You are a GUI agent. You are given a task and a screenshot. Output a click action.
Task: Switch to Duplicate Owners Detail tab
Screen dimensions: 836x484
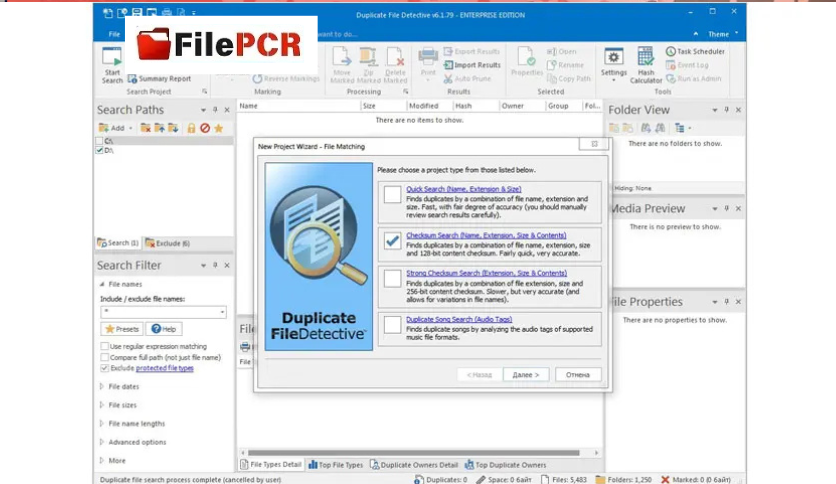pyautogui.click(x=414, y=465)
